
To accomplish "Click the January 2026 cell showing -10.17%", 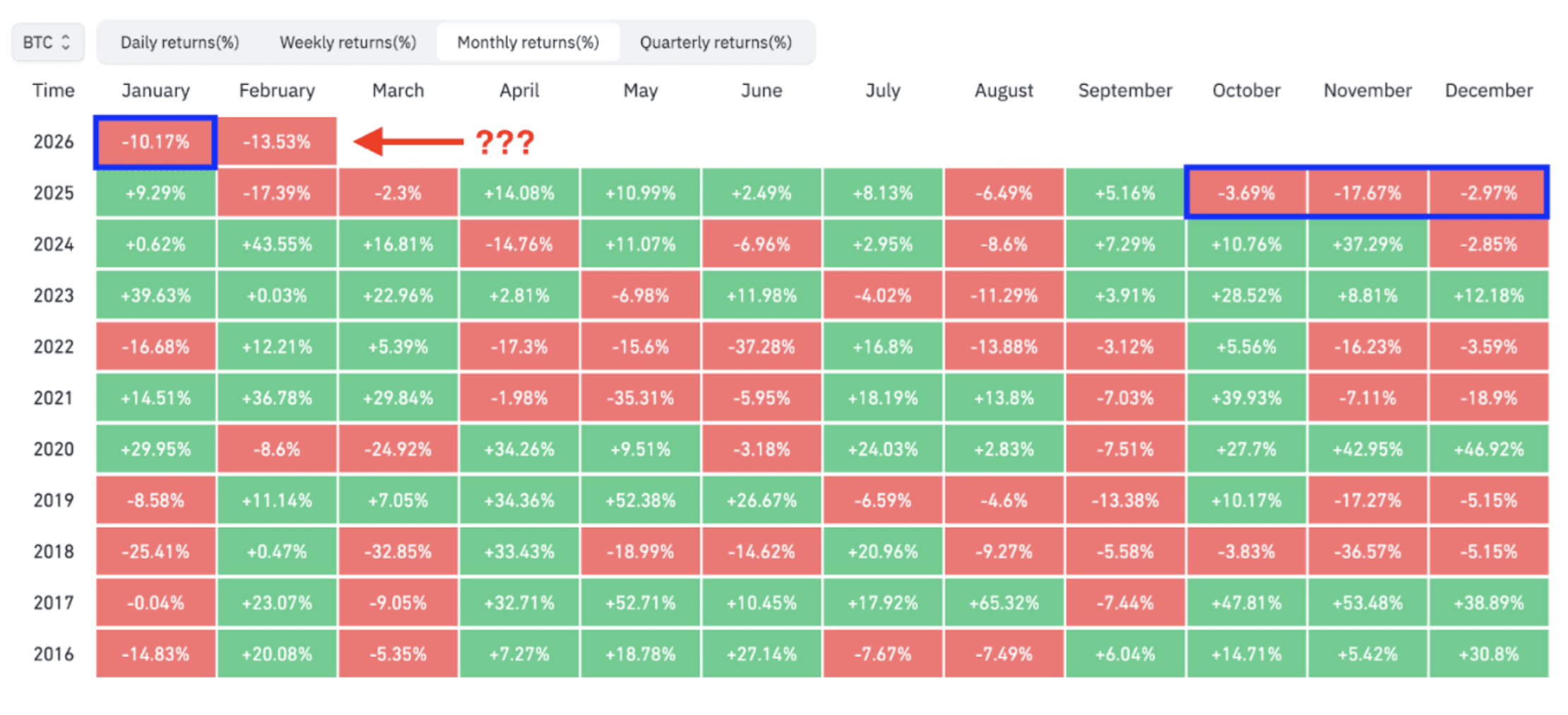I will 155,142.
